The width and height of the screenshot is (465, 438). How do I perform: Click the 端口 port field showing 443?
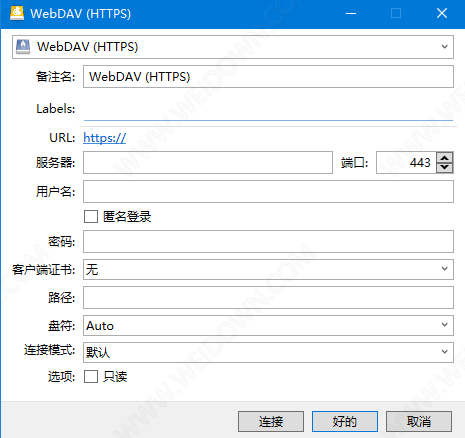[406, 163]
